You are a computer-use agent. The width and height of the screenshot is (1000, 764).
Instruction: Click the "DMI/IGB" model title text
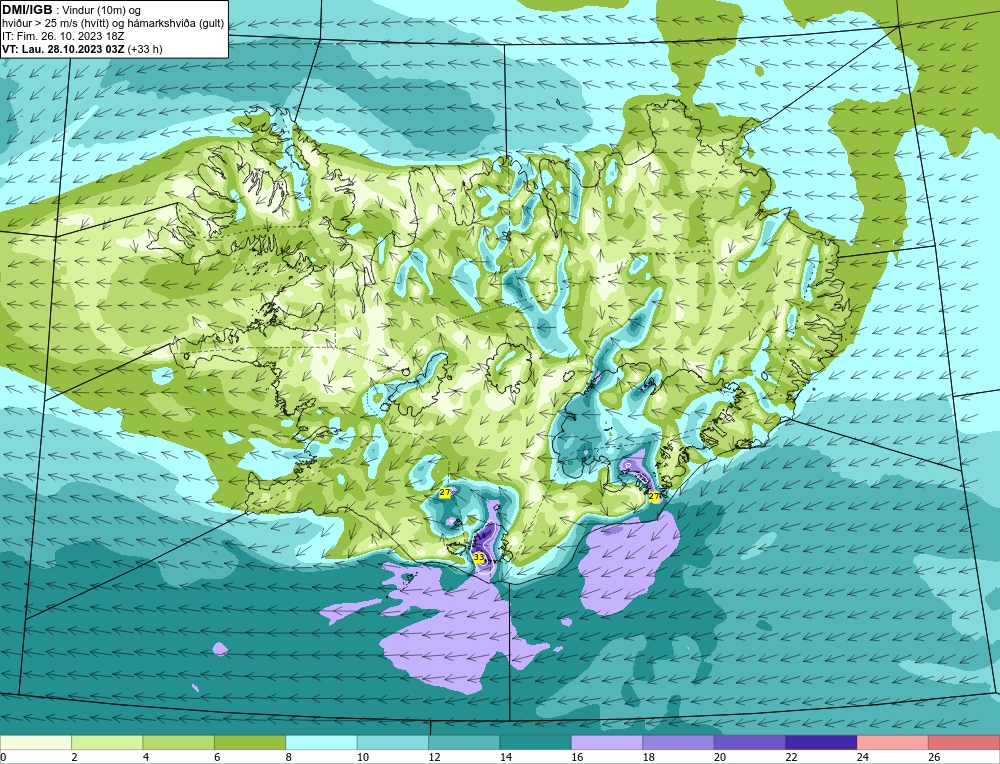[27, 10]
